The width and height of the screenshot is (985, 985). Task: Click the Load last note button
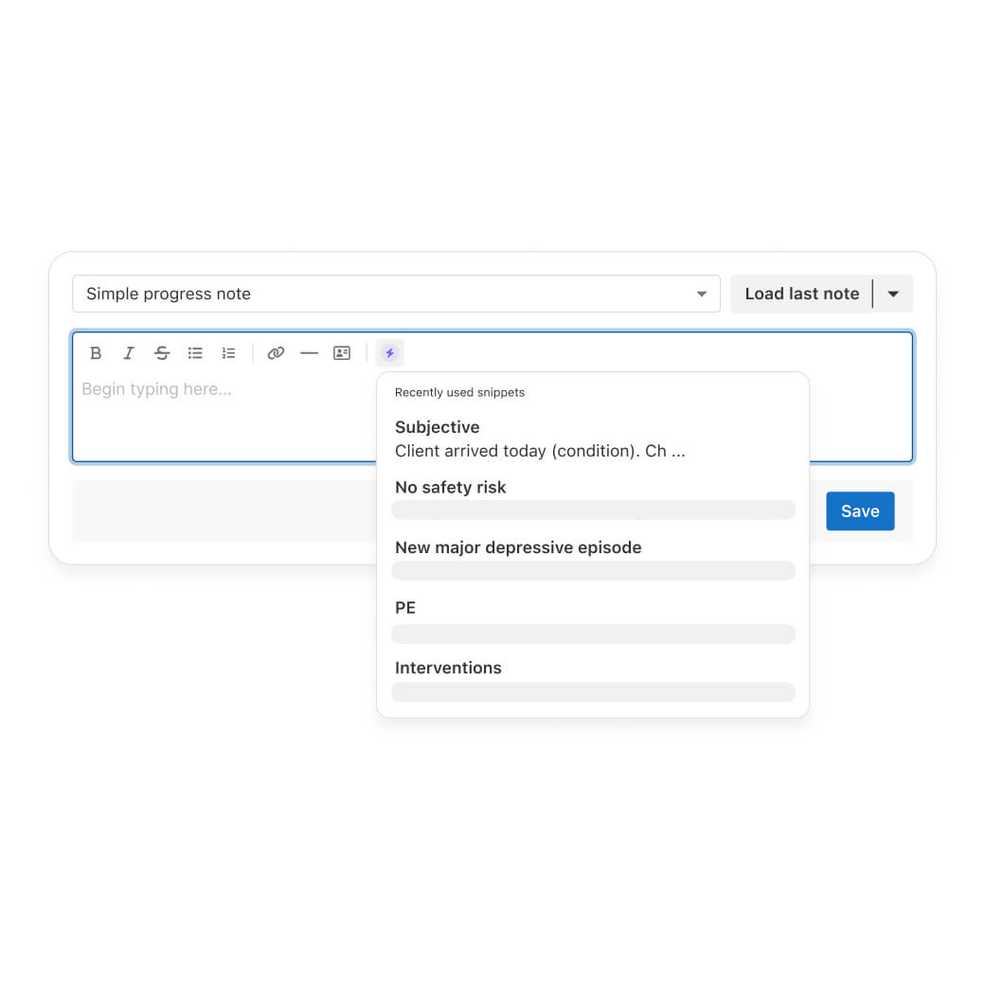pyautogui.click(x=802, y=293)
